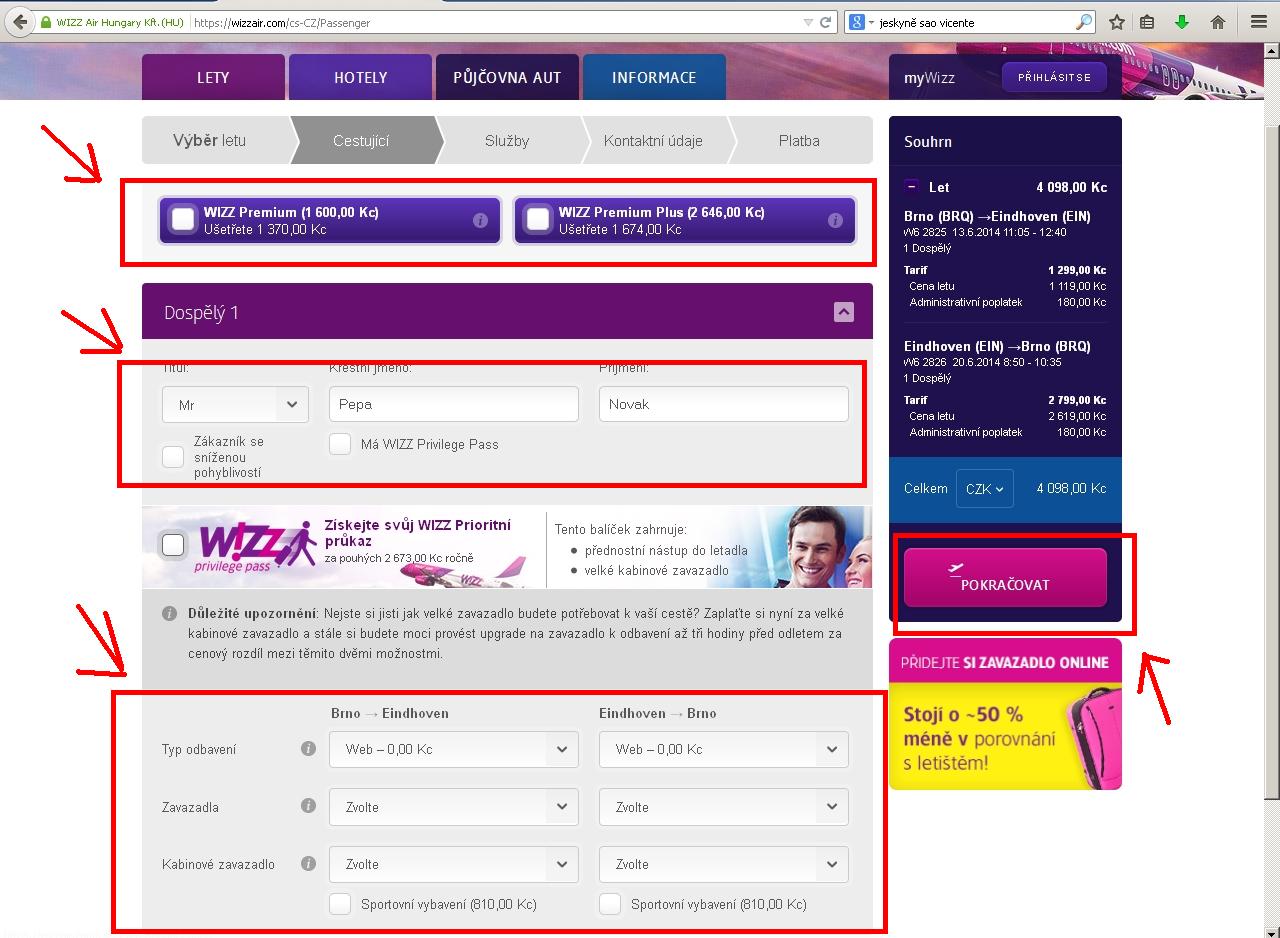Collapse the Let section in Souhrn
The height and width of the screenshot is (938, 1280).
coord(911,186)
